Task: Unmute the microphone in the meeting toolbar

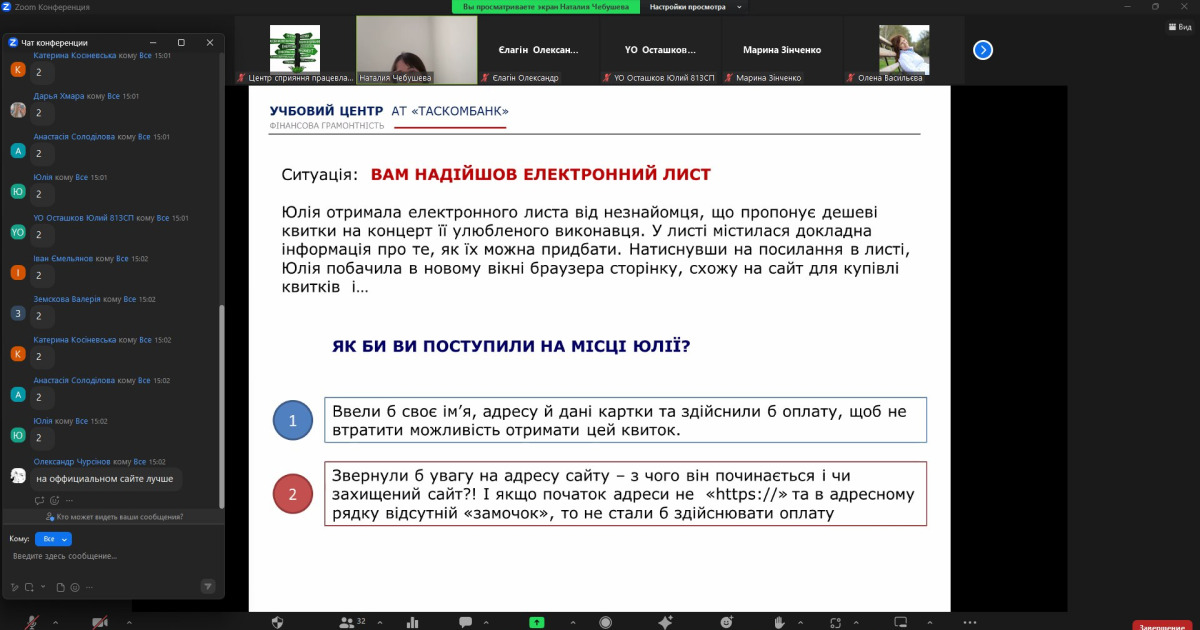Action: 33,622
